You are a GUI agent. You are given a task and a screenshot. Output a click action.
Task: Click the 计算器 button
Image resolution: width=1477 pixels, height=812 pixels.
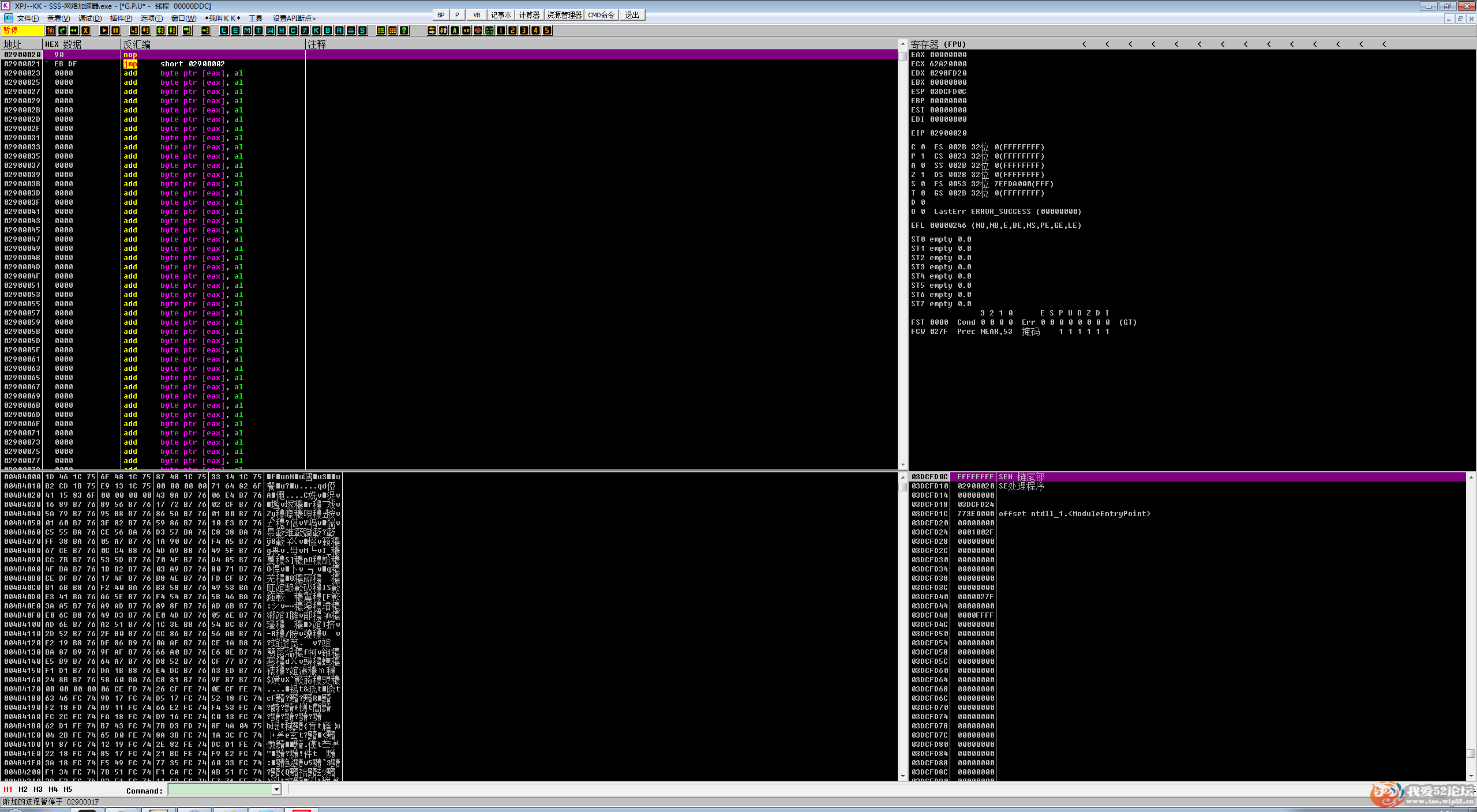tap(529, 15)
